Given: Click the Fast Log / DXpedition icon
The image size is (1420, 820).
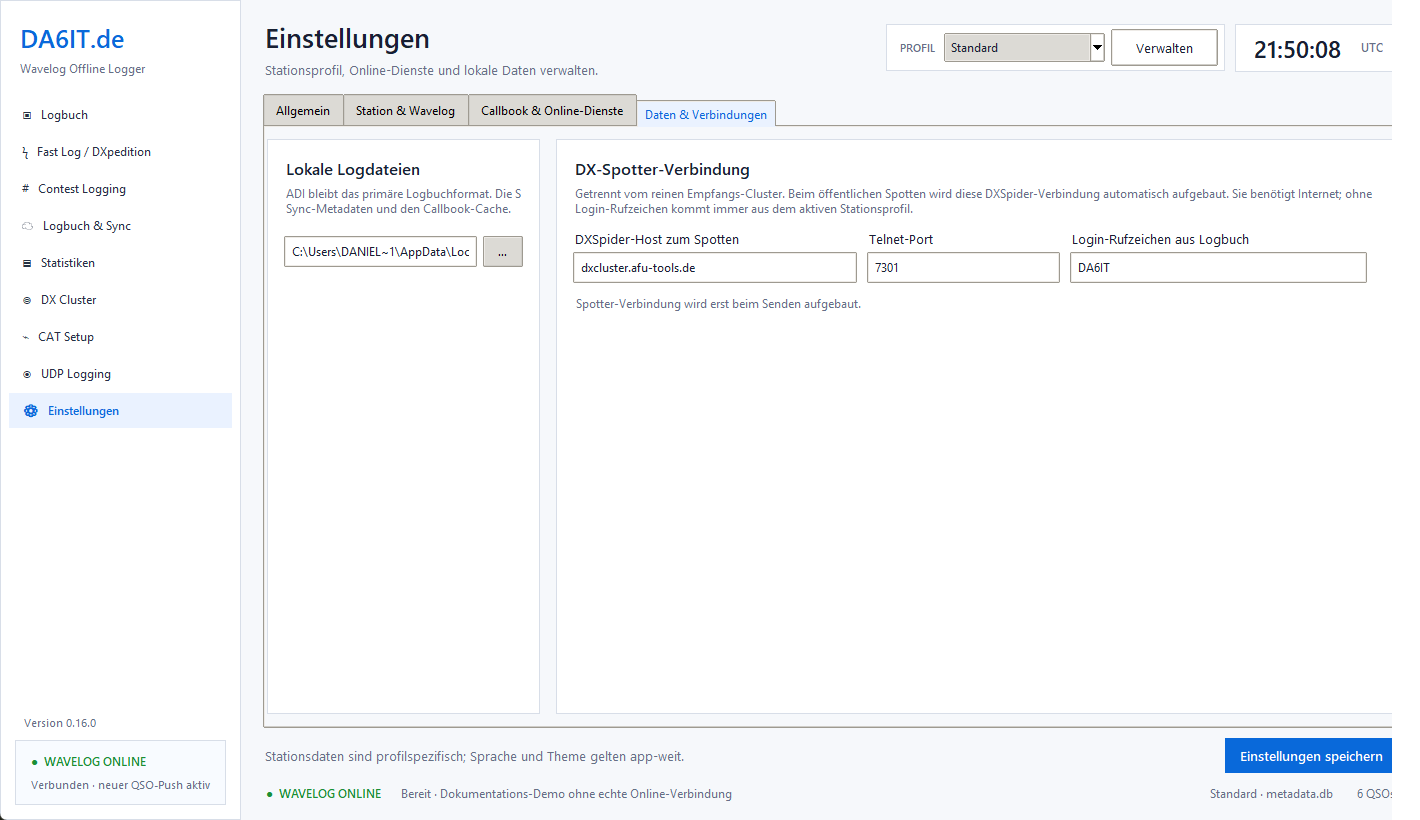Looking at the screenshot, I should 25,152.
